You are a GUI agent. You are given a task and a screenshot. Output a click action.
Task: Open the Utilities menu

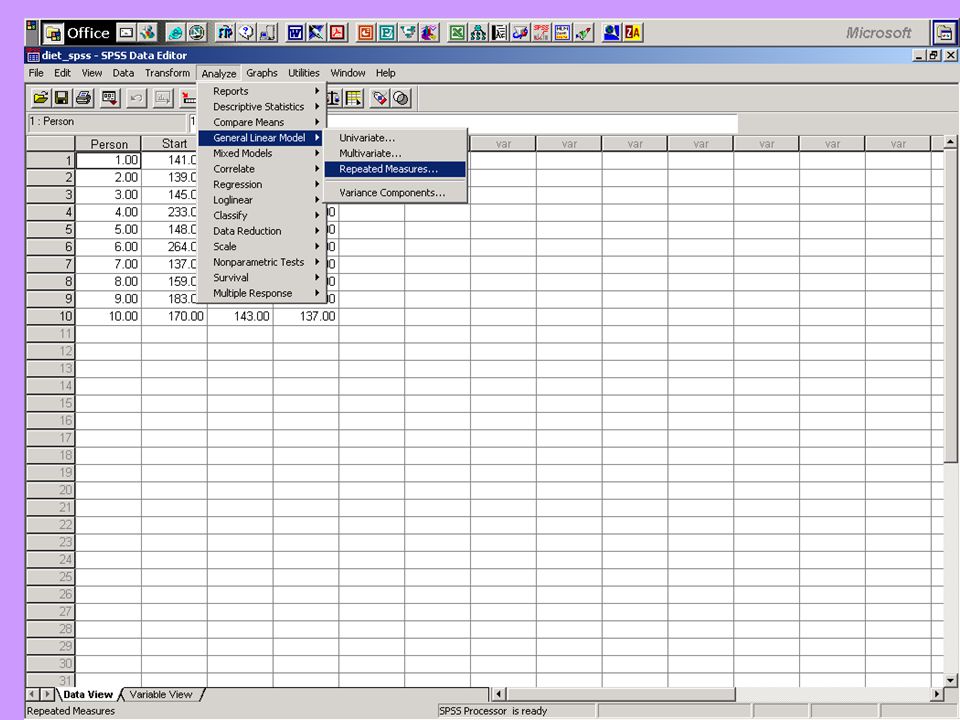click(304, 73)
